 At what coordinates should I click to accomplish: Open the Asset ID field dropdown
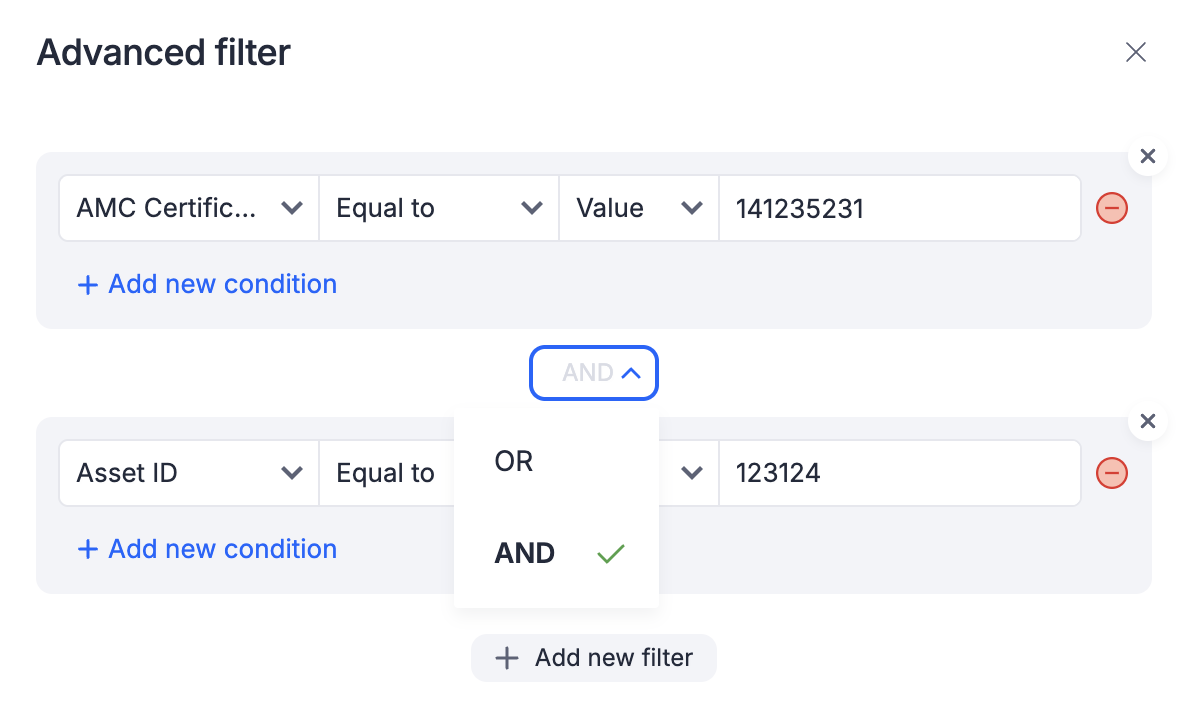[189, 473]
